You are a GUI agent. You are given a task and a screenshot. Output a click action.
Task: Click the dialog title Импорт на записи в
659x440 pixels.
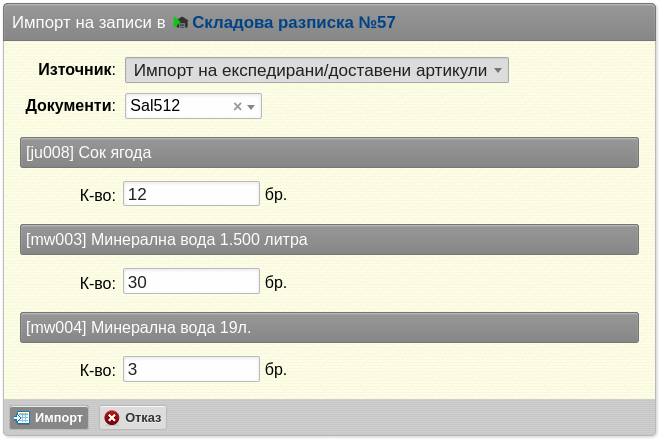point(89,22)
